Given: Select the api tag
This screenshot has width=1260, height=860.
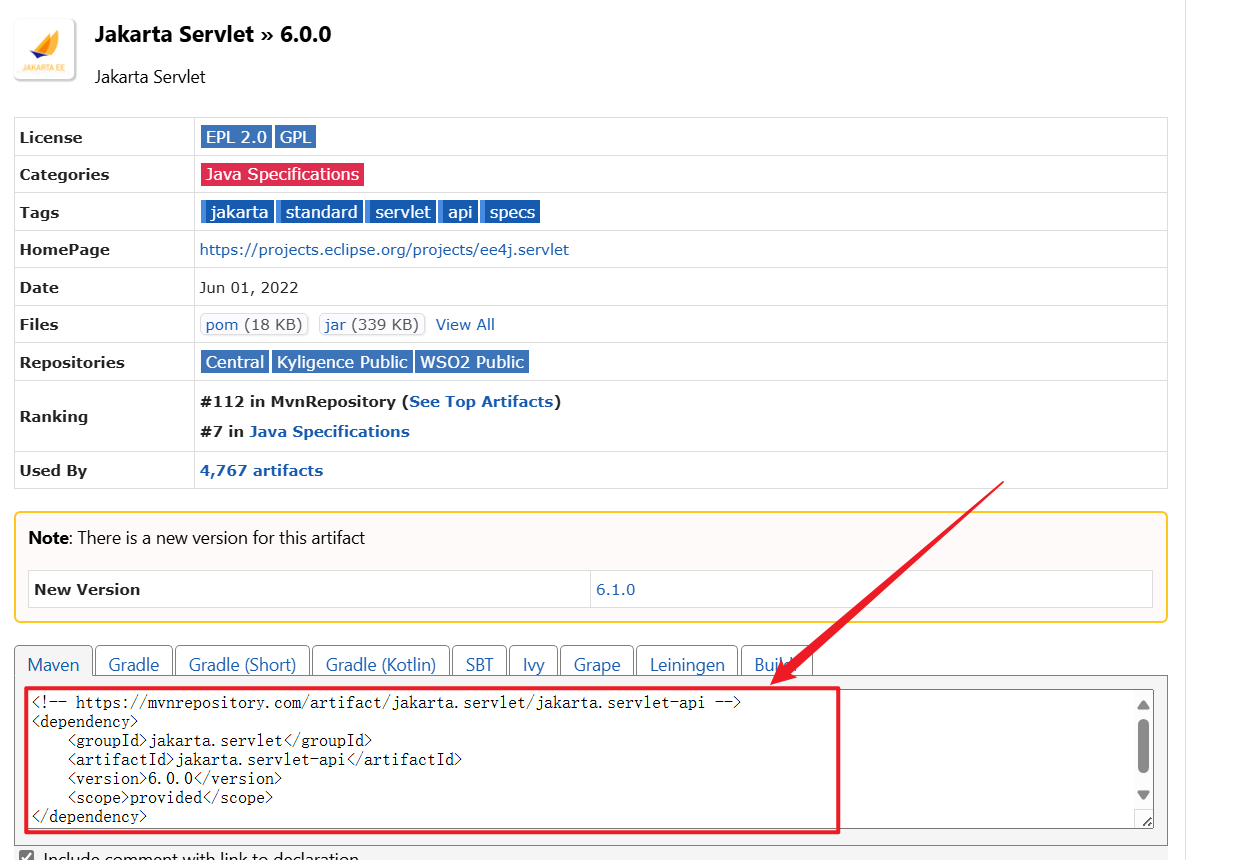Looking at the screenshot, I should pos(460,212).
